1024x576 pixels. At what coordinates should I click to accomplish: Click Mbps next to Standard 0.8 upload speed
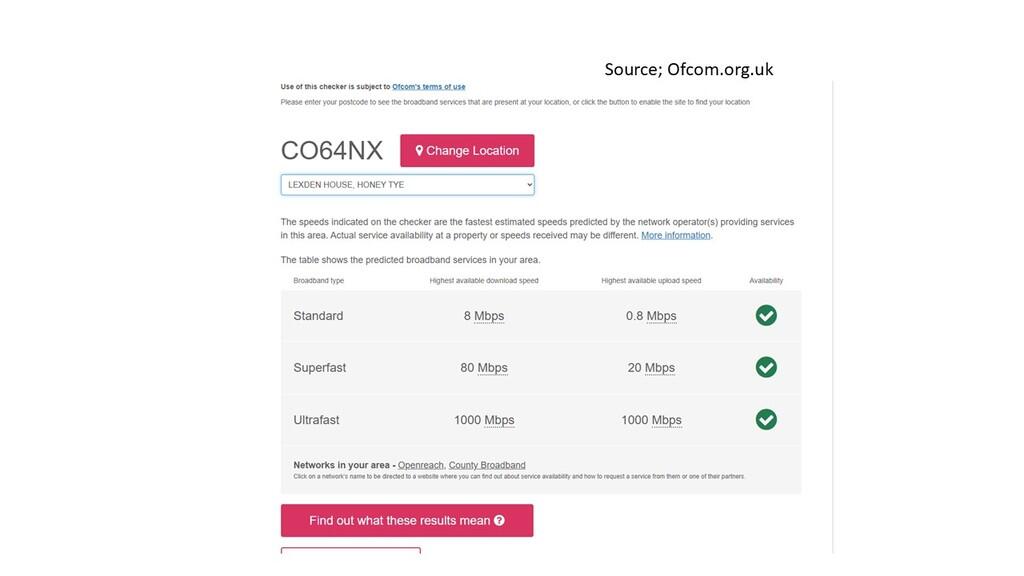pyautogui.click(x=662, y=316)
